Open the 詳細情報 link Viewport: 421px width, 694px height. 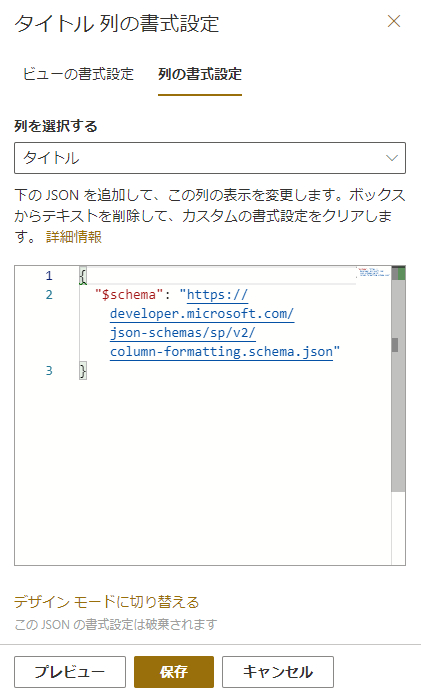(x=73, y=237)
